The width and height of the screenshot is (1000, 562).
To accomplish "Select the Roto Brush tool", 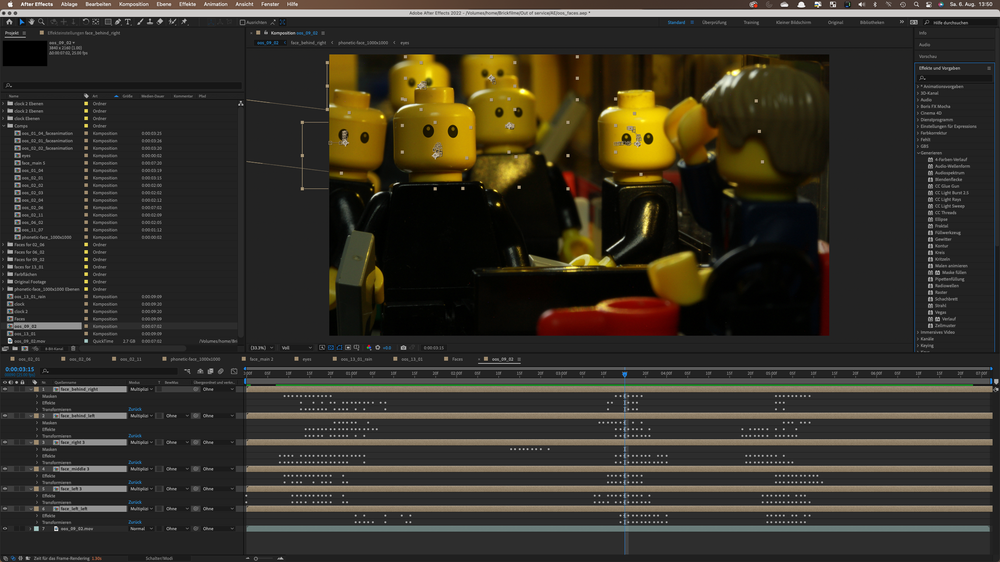I will [x=172, y=22].
